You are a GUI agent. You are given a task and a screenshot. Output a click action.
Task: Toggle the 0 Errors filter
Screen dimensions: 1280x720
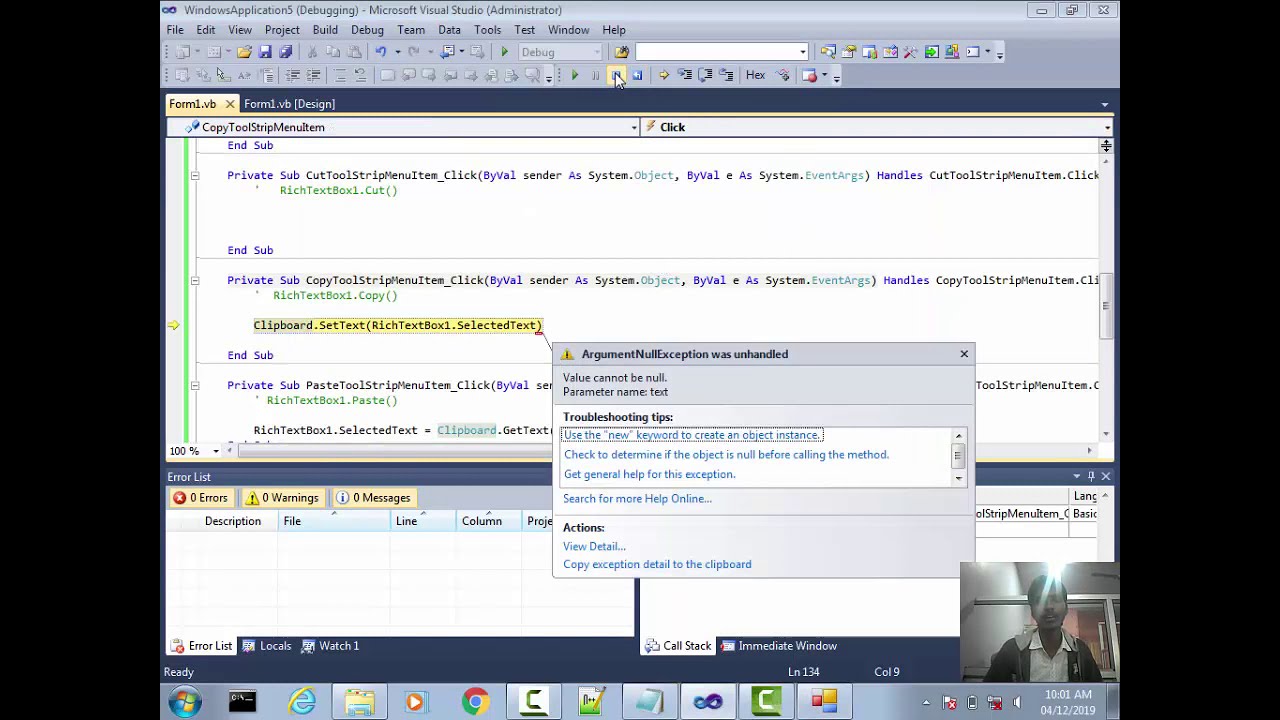[x=200, y=498]
